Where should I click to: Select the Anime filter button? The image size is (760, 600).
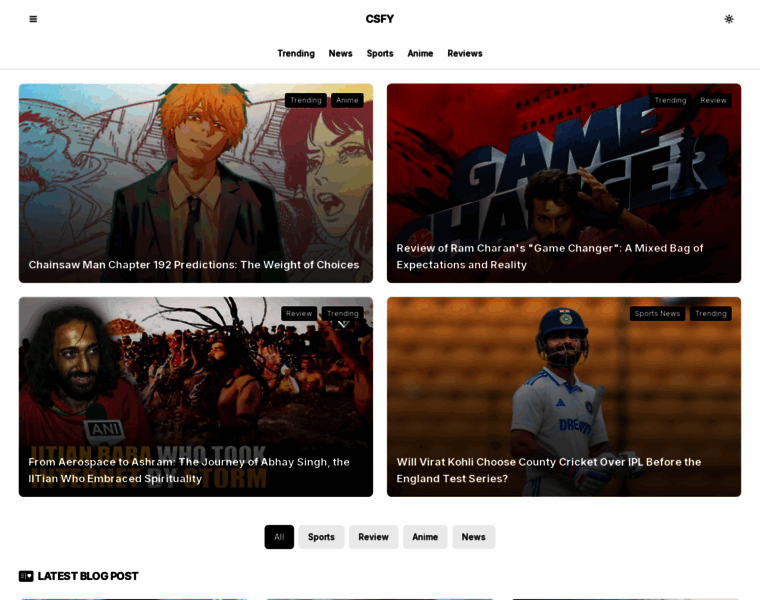[x=425, y=537]
